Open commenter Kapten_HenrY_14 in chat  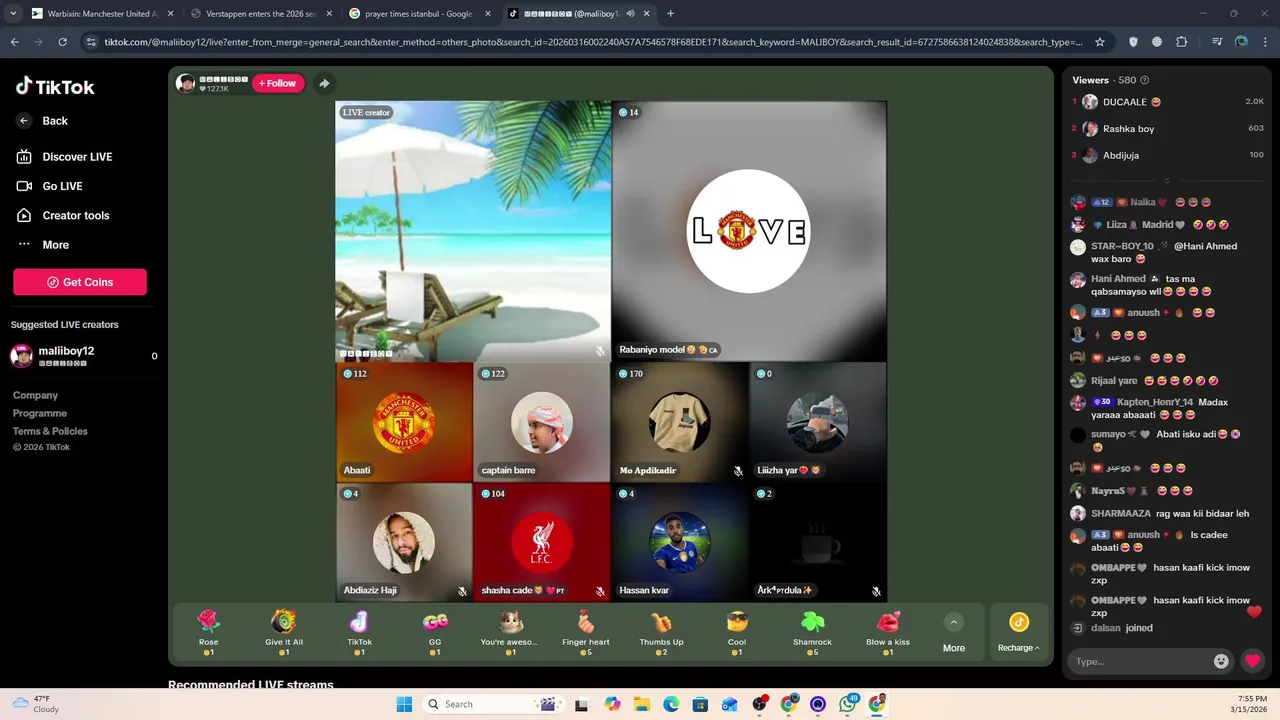[1154, 402]
